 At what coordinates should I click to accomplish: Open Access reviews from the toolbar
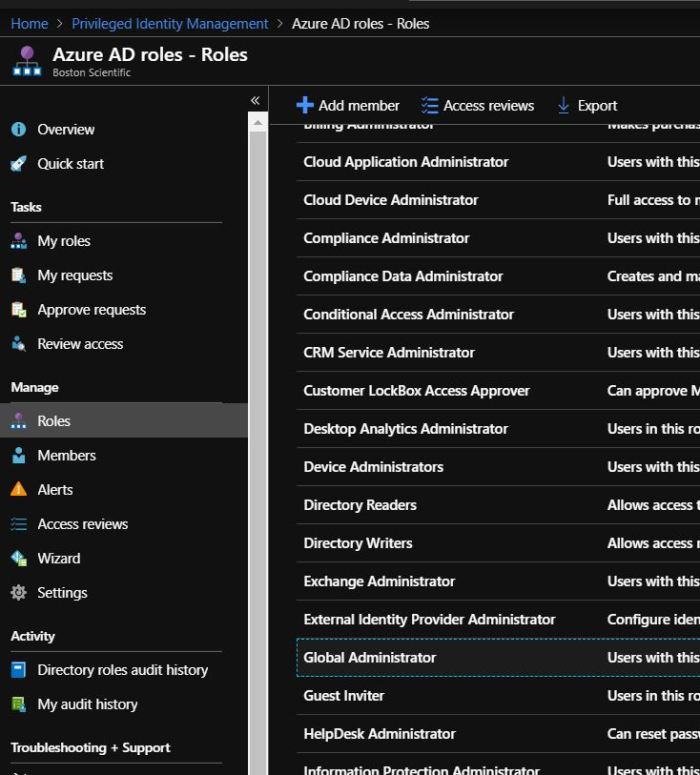[x=477, y=106]
